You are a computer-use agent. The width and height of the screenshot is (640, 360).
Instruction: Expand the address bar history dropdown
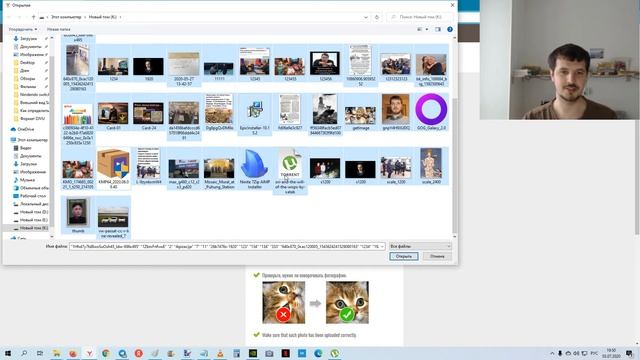pos(365,17)
